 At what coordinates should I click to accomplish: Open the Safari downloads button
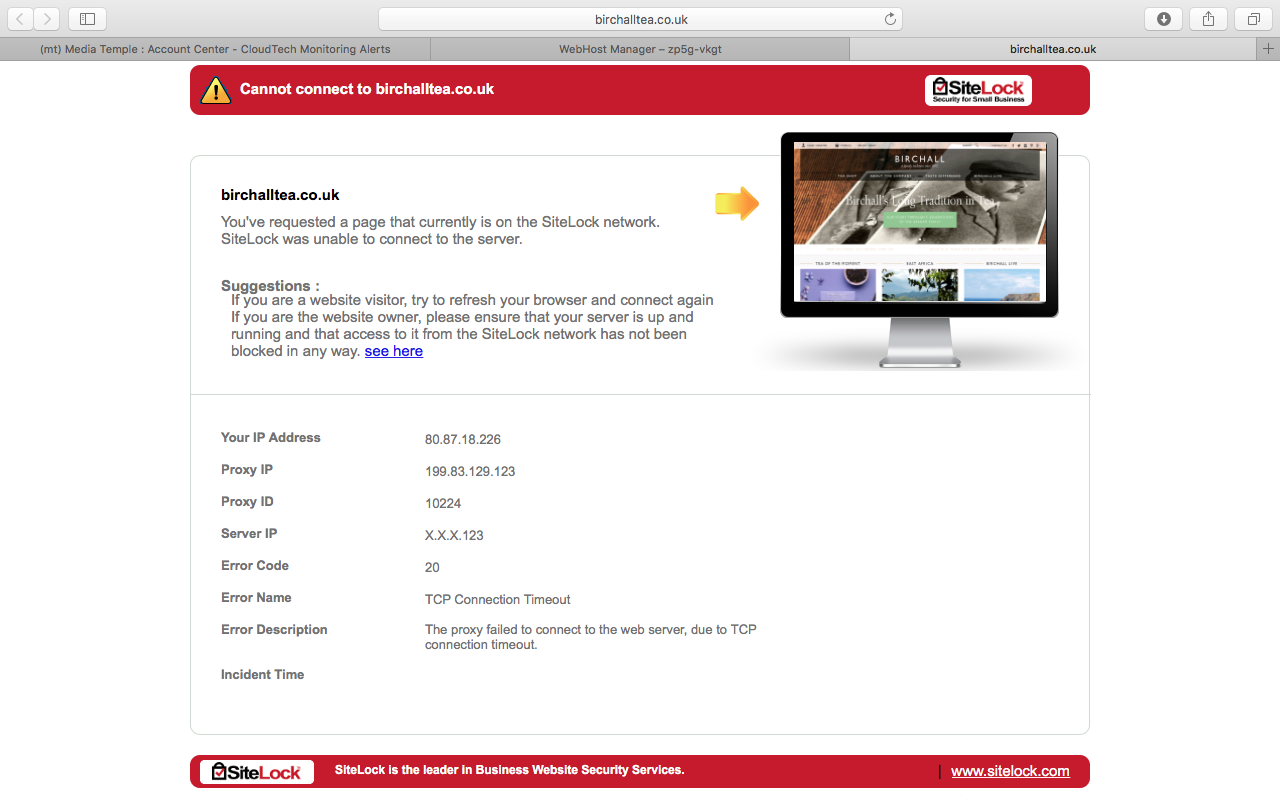coord(1164,19)
